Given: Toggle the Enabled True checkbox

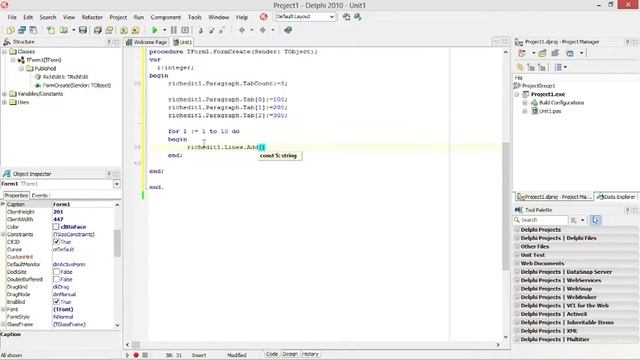Looking at the screenshot, I should click(56, 302).
